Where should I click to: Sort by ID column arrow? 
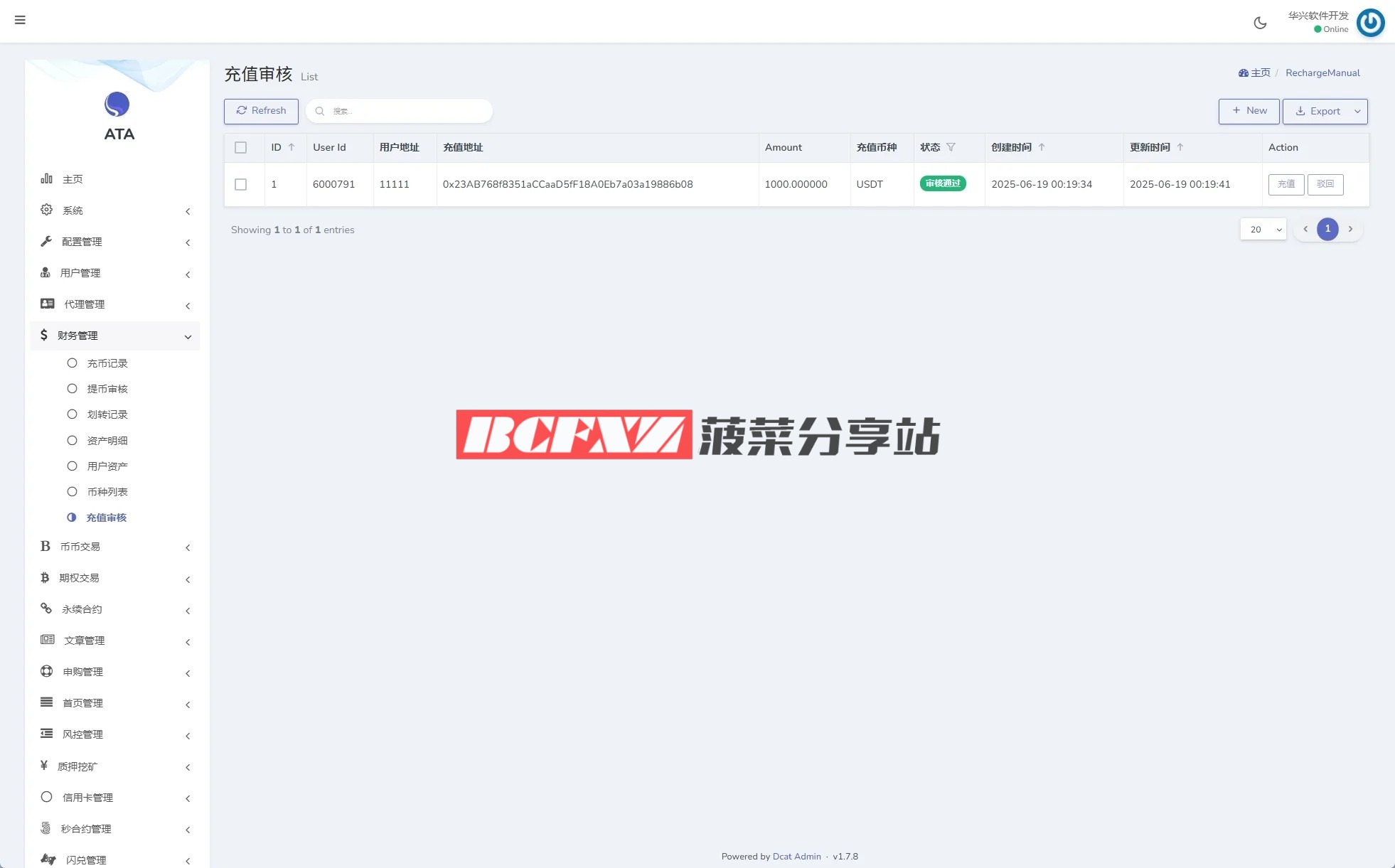pos(292,147)
